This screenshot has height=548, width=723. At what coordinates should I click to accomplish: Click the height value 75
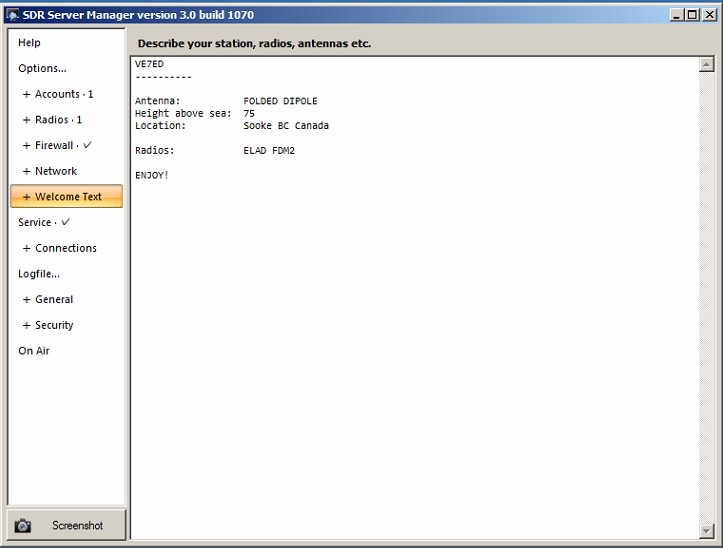tap(249, 113)
